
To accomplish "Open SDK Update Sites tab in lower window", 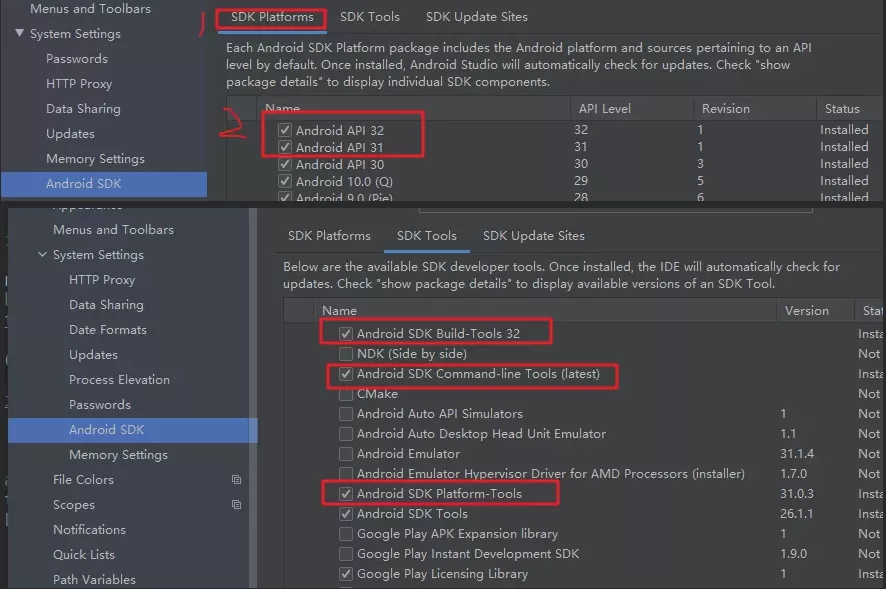I will [x=533, y=236].
